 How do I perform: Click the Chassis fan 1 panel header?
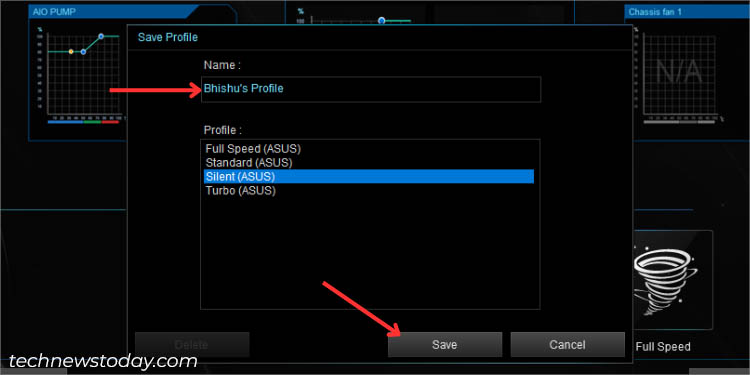(x=687, y=12)
